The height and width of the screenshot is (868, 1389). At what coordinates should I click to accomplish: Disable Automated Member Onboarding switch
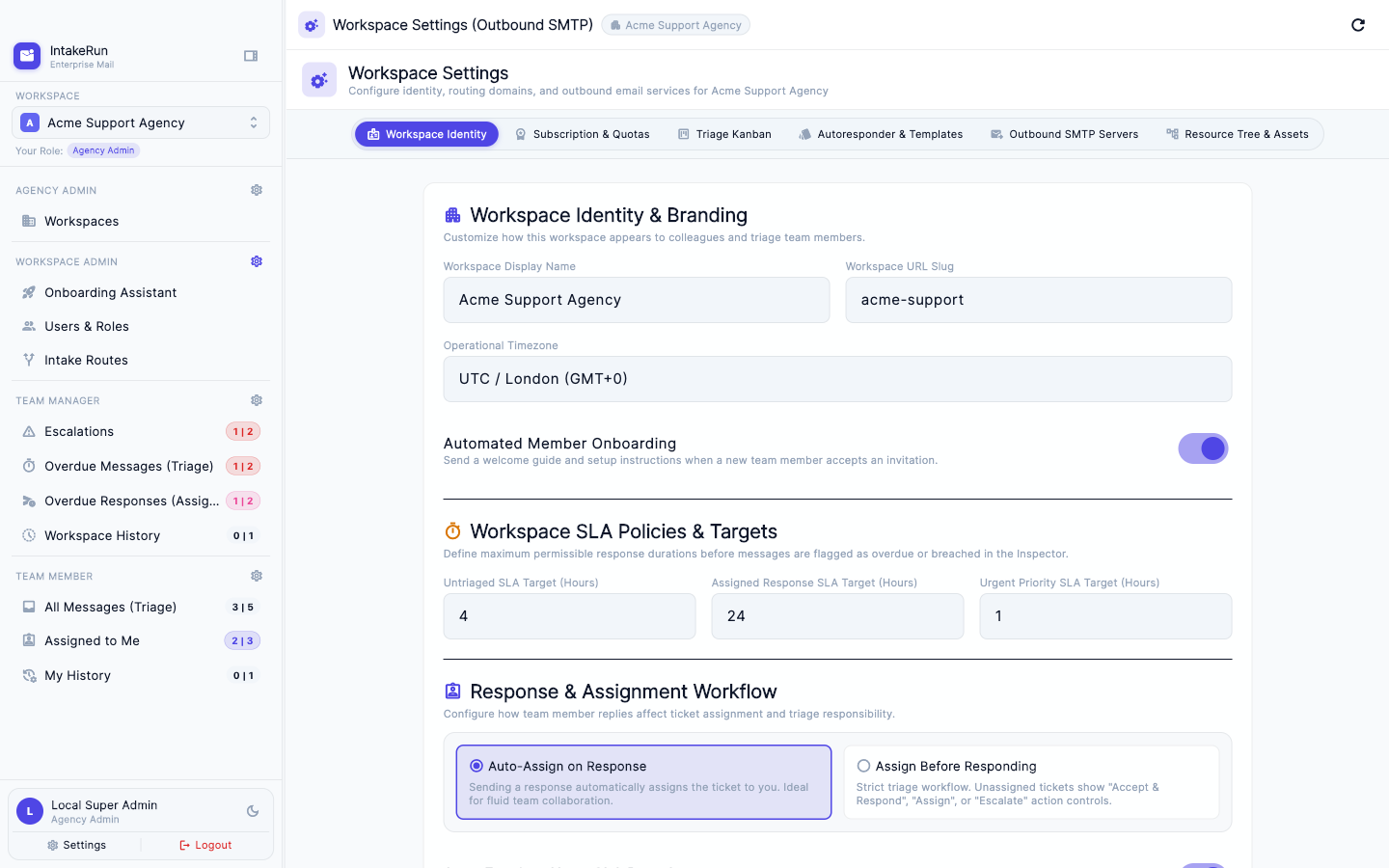tap(1203, 448)
